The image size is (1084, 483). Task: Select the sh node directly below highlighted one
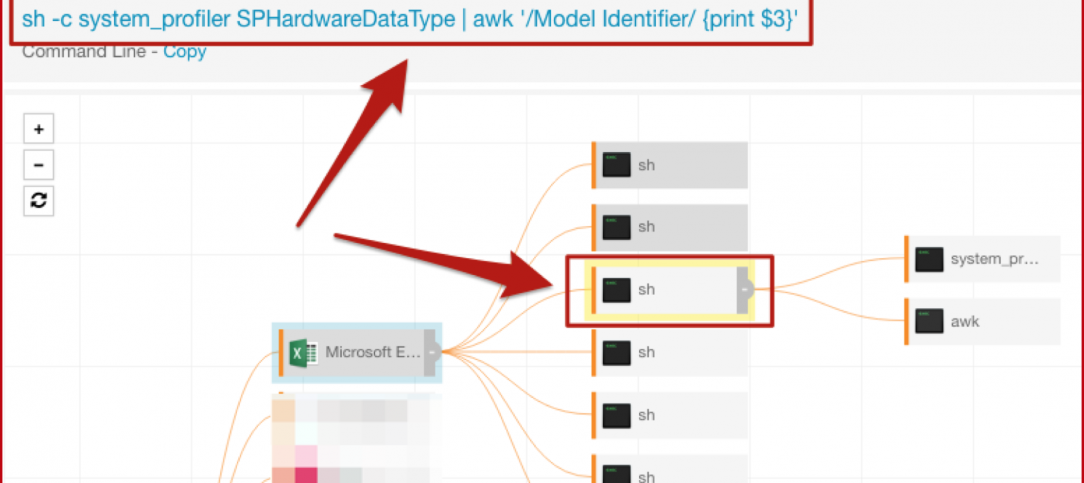click(x=670, y=352)
